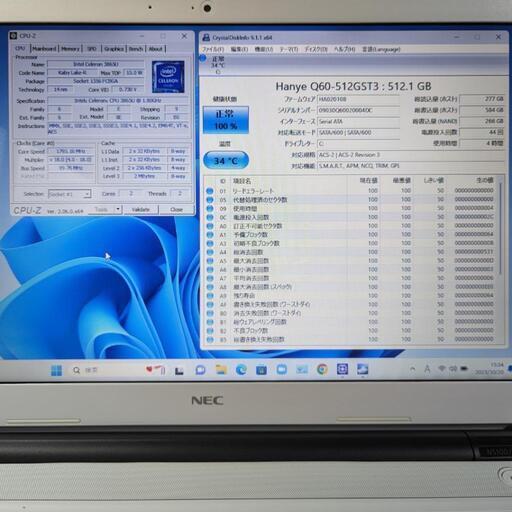Screen dimensions: 512x512
Task: Click the Tools button in CPU-Z
Action: 101,209
